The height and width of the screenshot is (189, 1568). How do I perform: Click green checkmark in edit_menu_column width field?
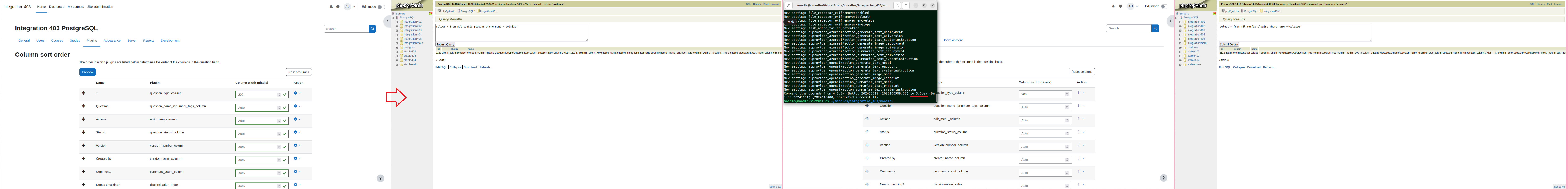point(285,121)
